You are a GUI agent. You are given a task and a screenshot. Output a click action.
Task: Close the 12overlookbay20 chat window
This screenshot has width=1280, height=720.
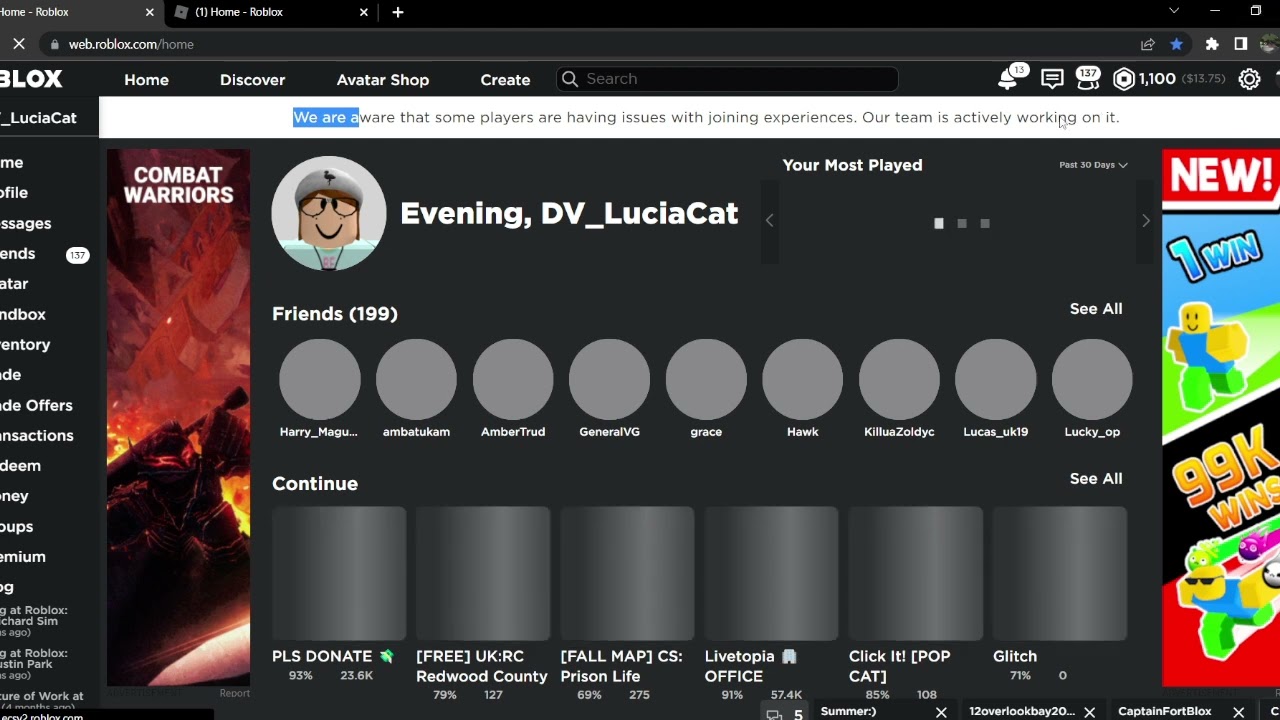click(1090, 712)
